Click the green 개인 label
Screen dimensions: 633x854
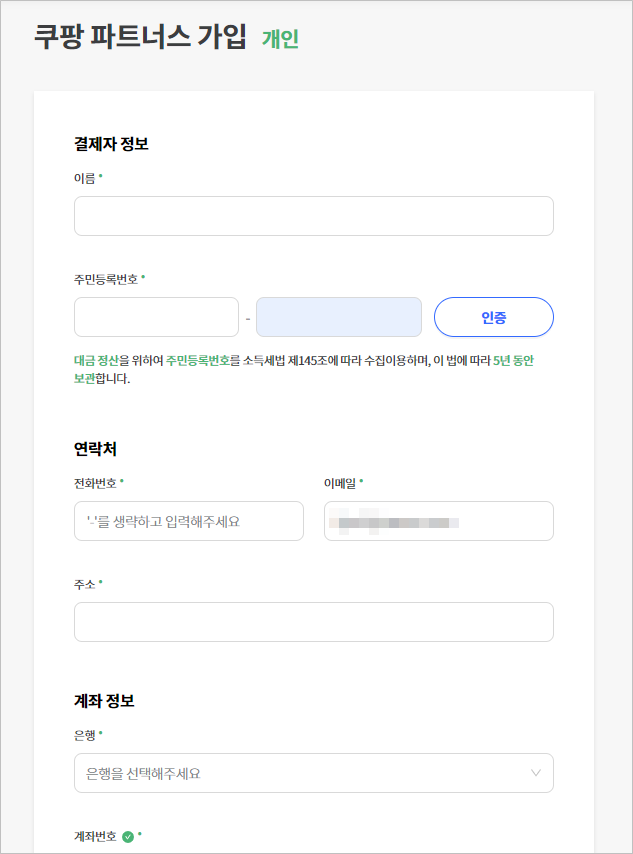[281, 39]
